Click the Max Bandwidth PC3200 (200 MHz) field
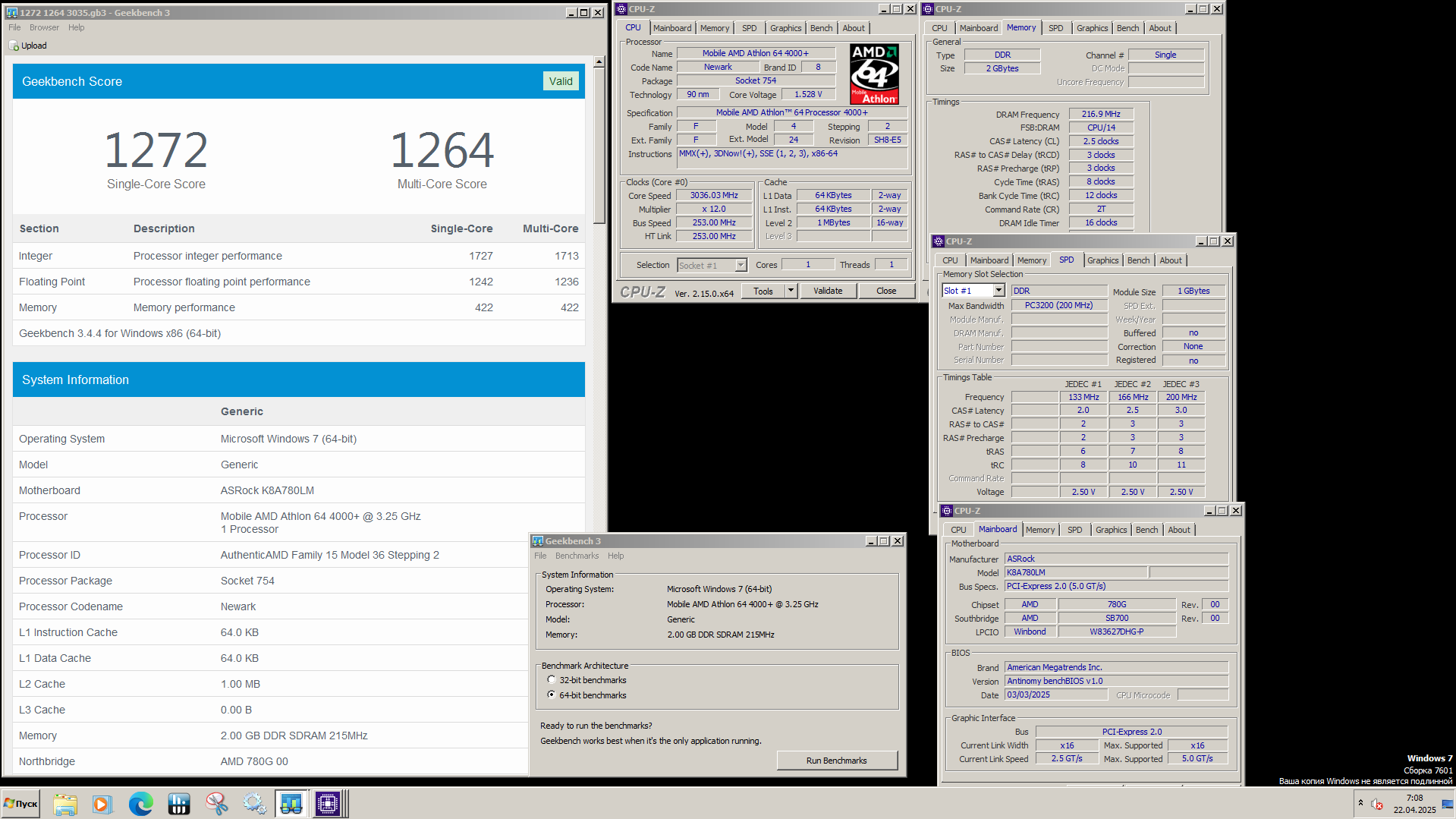 1058,305
